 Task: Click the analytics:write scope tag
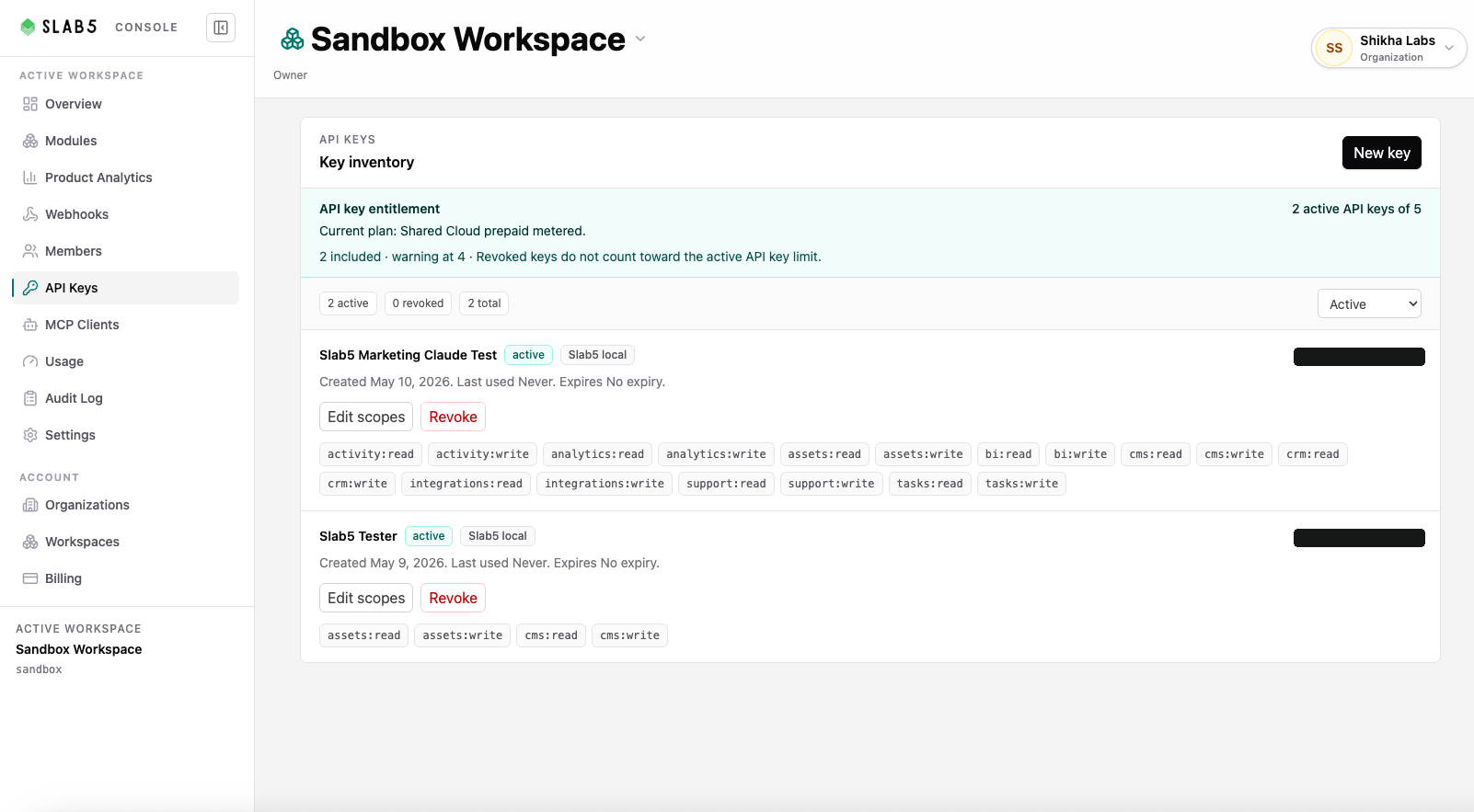click(716, 454)
